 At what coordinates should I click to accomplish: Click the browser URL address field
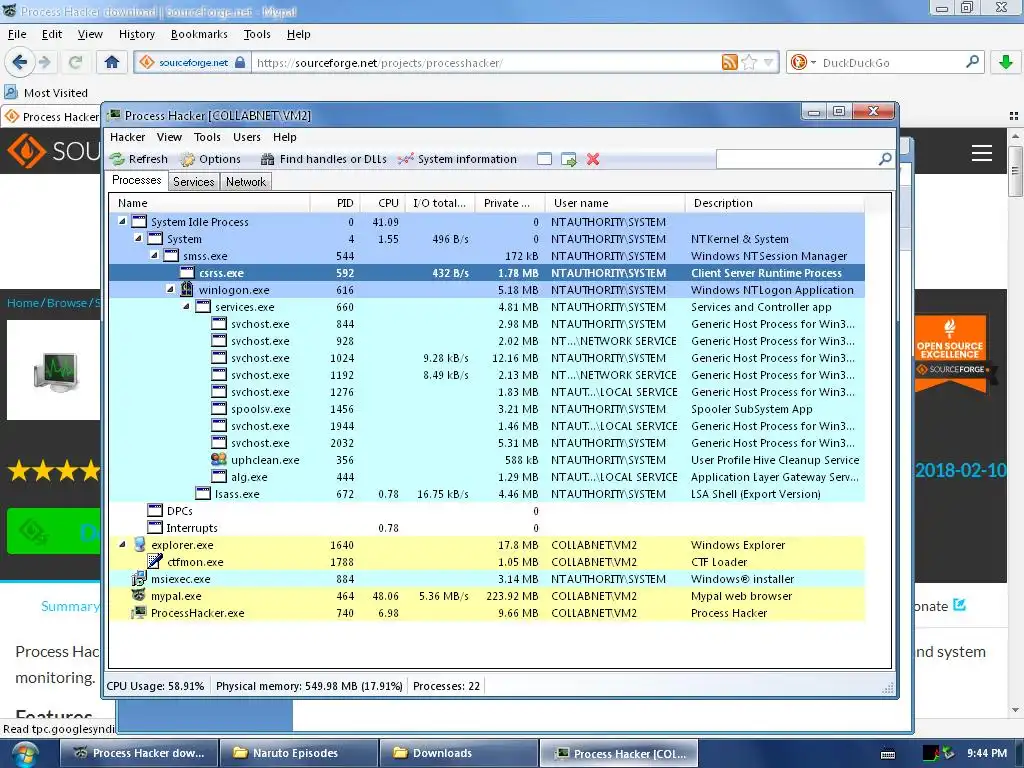coord(487,63)
